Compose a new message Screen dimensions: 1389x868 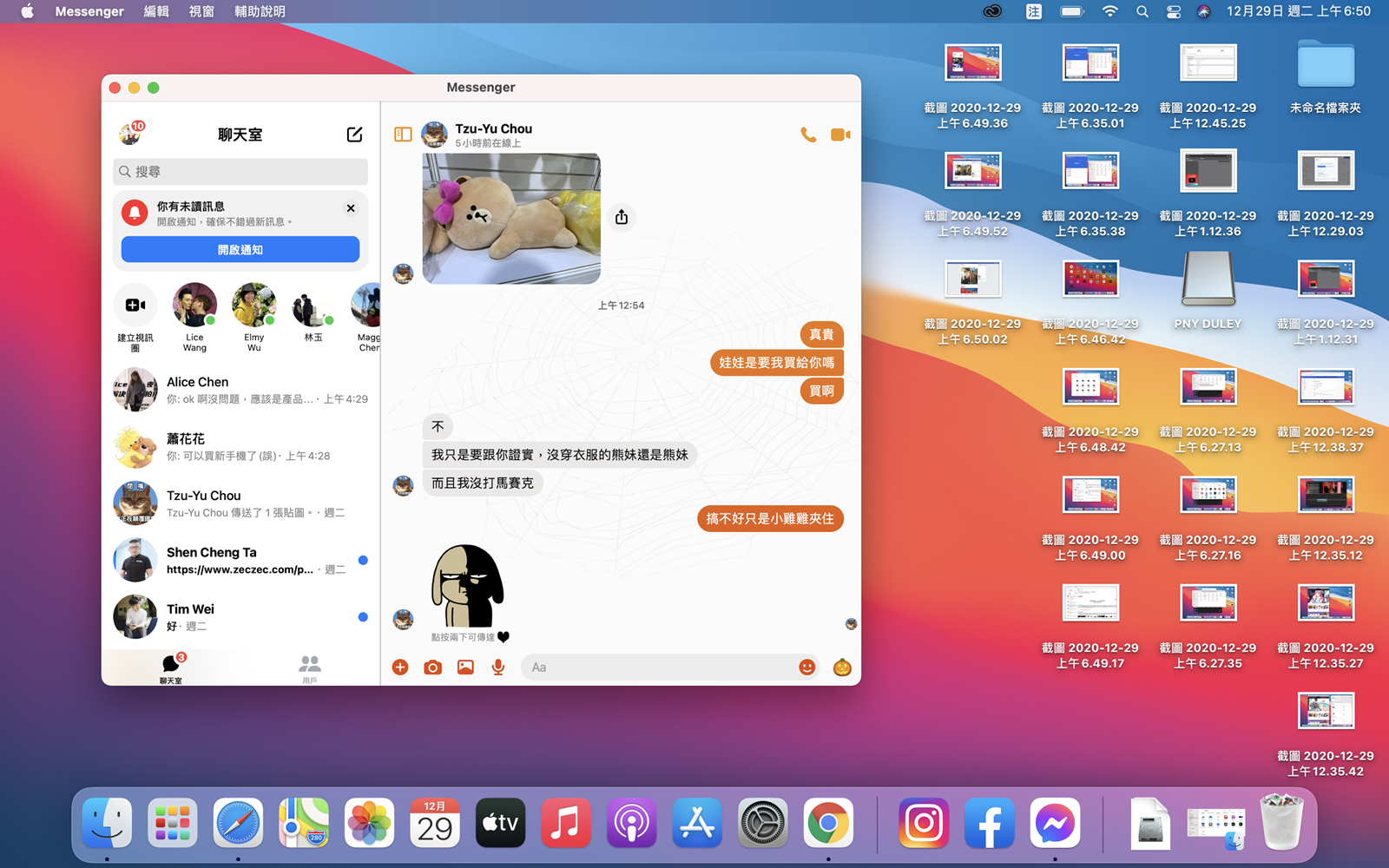(354, 135)
